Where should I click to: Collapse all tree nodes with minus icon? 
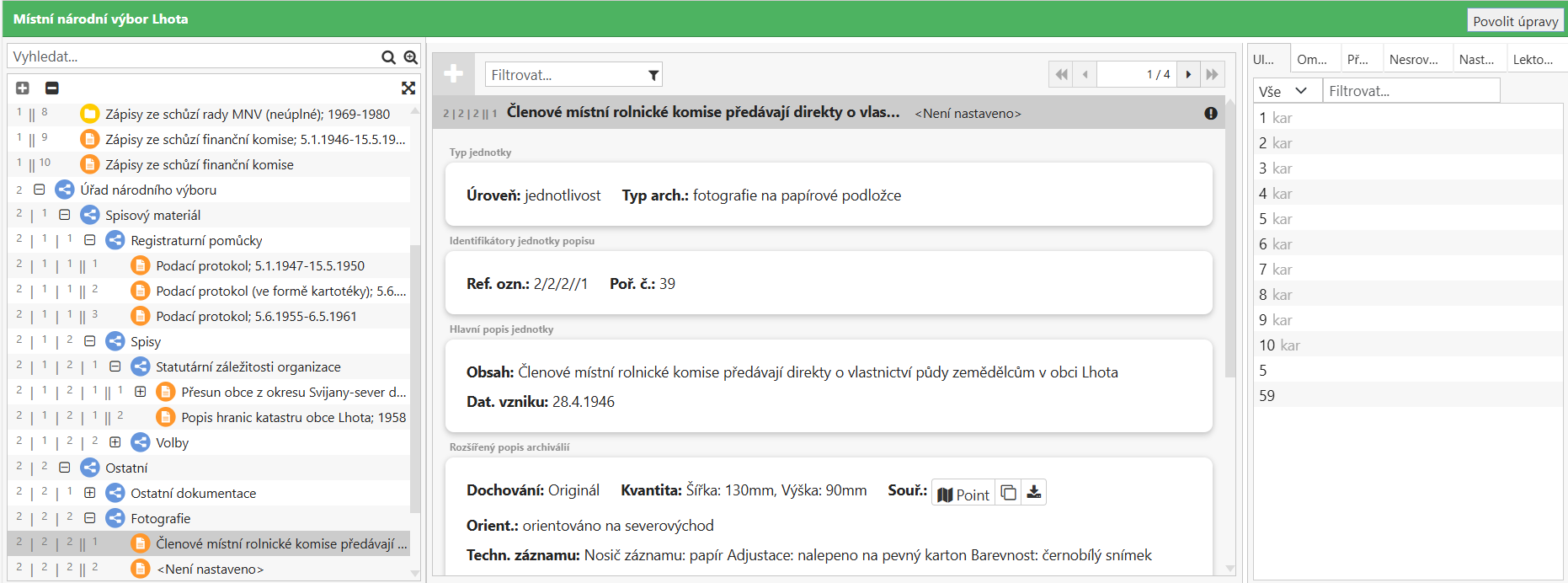click(51, 88)
